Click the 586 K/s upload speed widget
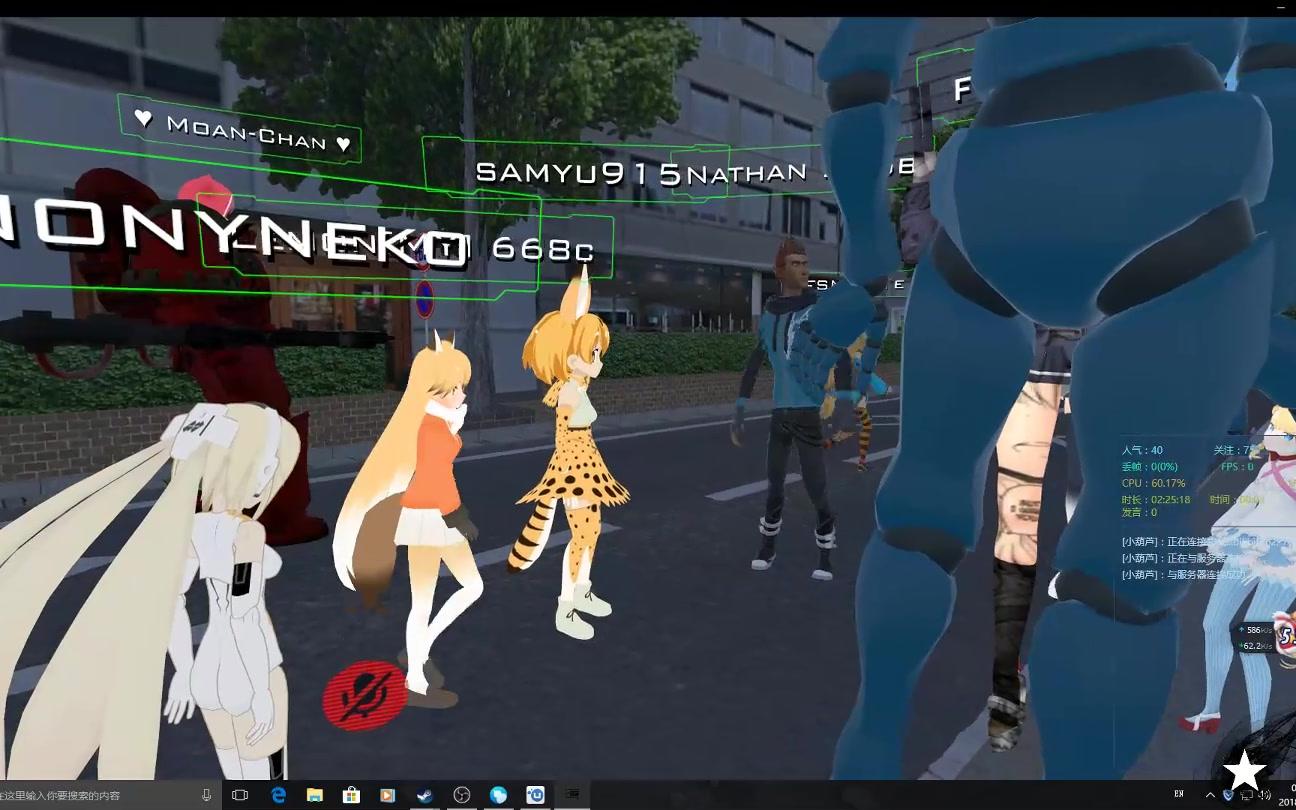 point(1255,631)
